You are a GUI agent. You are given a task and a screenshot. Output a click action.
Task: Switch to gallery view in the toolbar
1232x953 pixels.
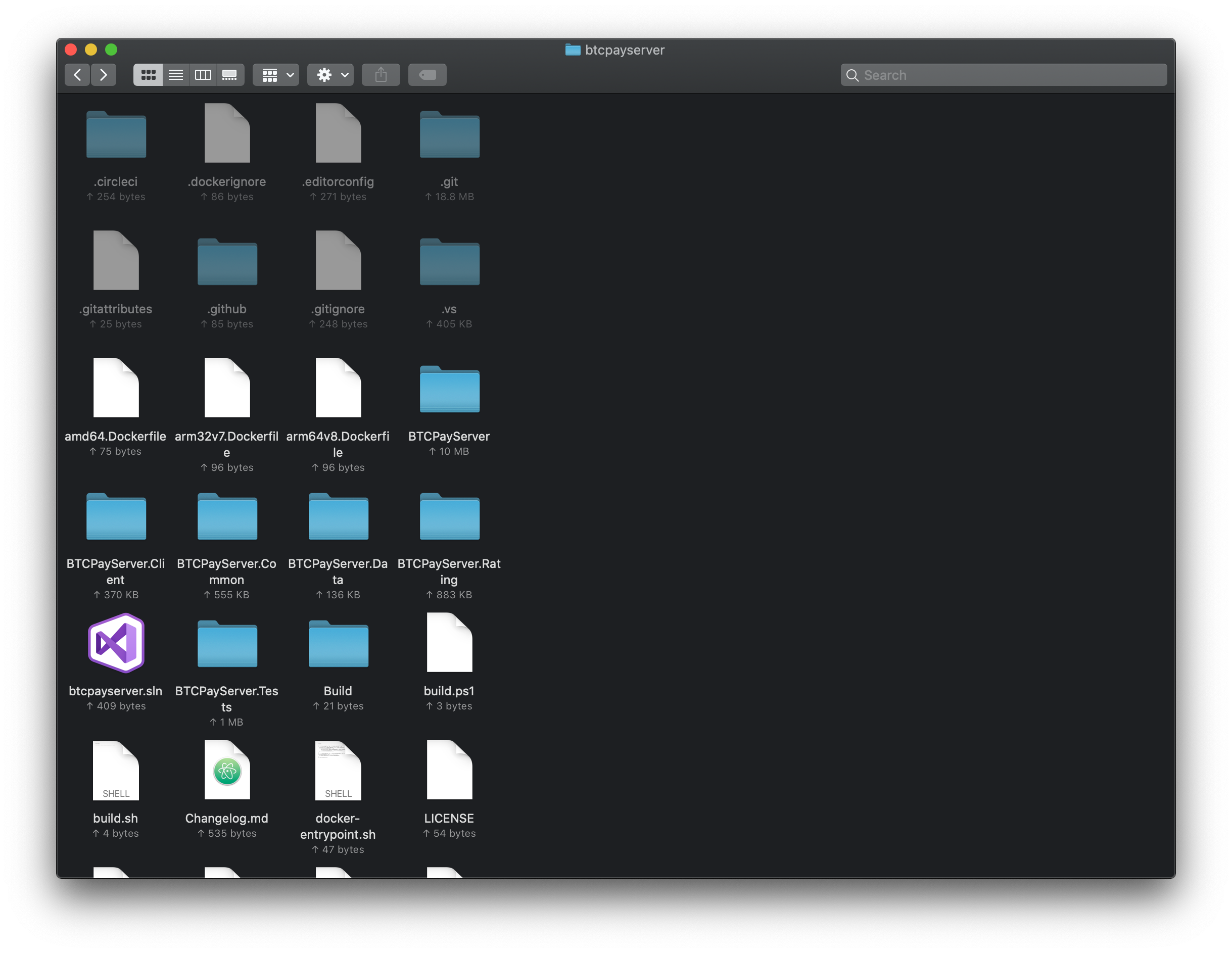tap(229, 74)
